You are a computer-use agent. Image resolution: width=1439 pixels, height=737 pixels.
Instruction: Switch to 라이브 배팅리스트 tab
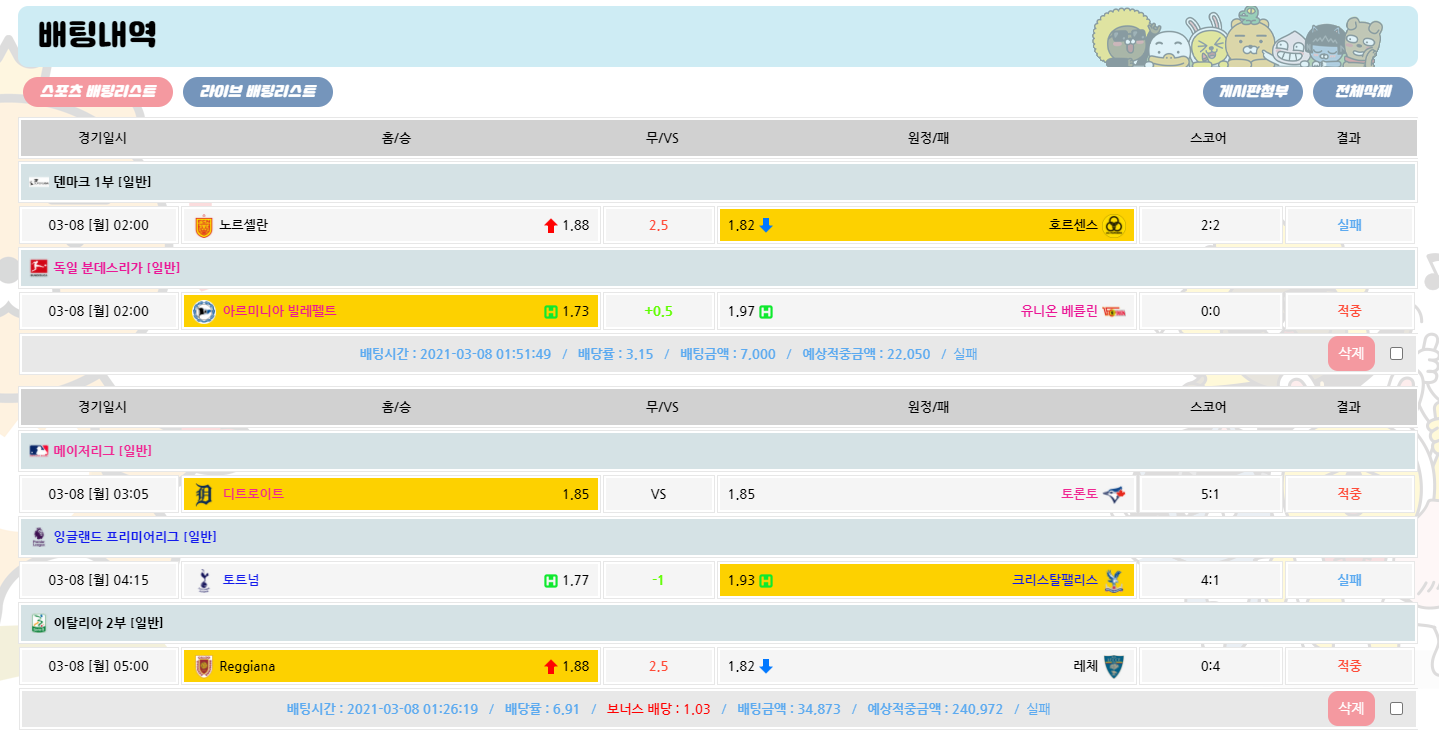pyautogui.click(x=258, y=92)
